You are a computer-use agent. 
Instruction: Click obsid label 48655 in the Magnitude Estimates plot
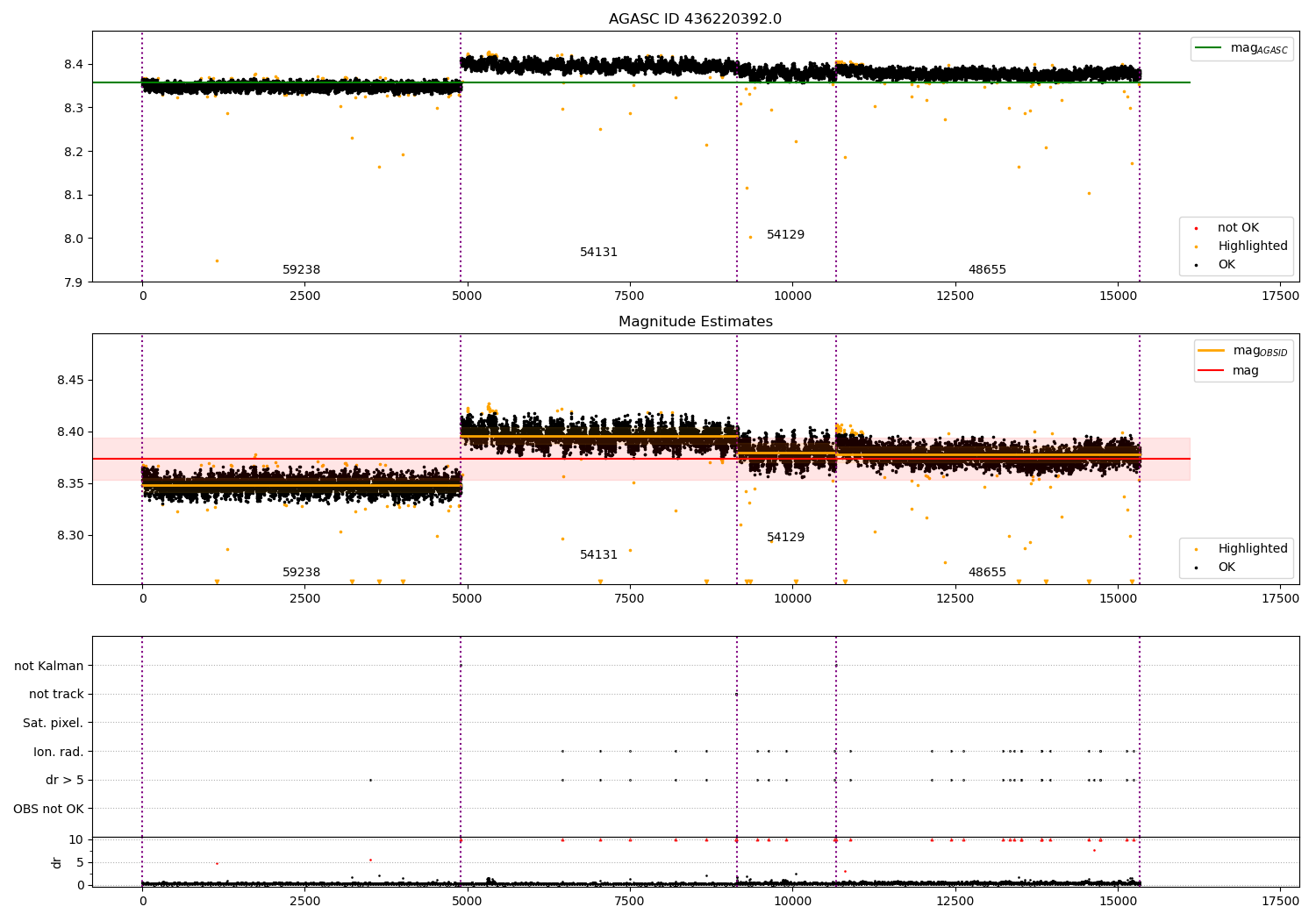(987, 573)
